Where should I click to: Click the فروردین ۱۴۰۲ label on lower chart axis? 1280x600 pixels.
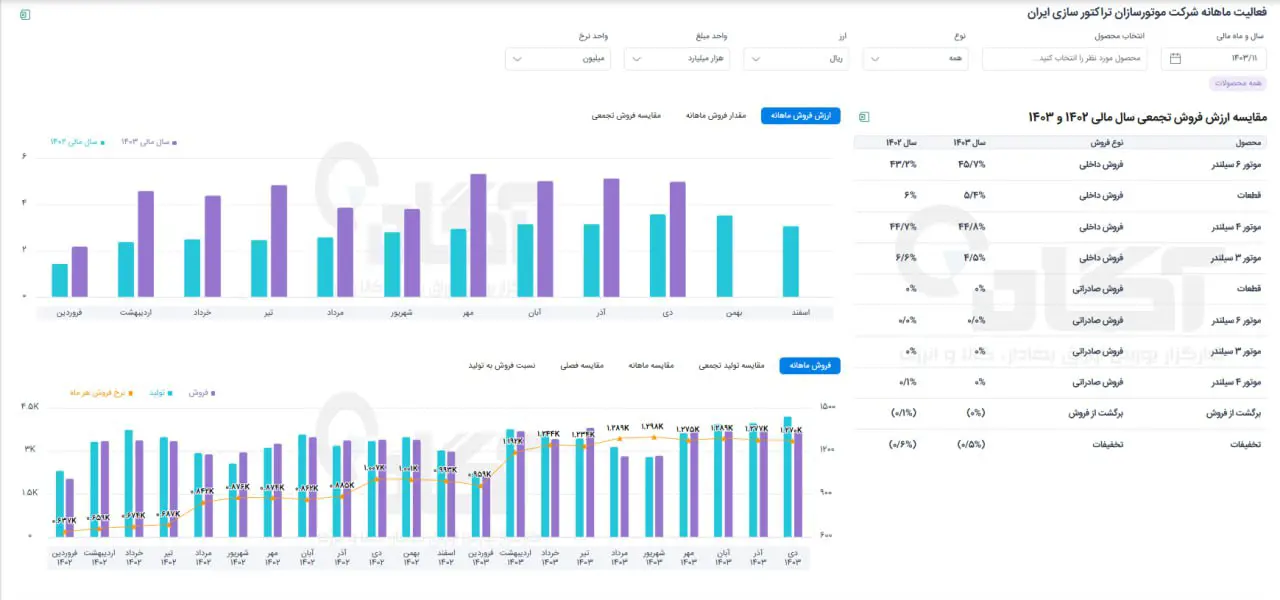(63, 557)
